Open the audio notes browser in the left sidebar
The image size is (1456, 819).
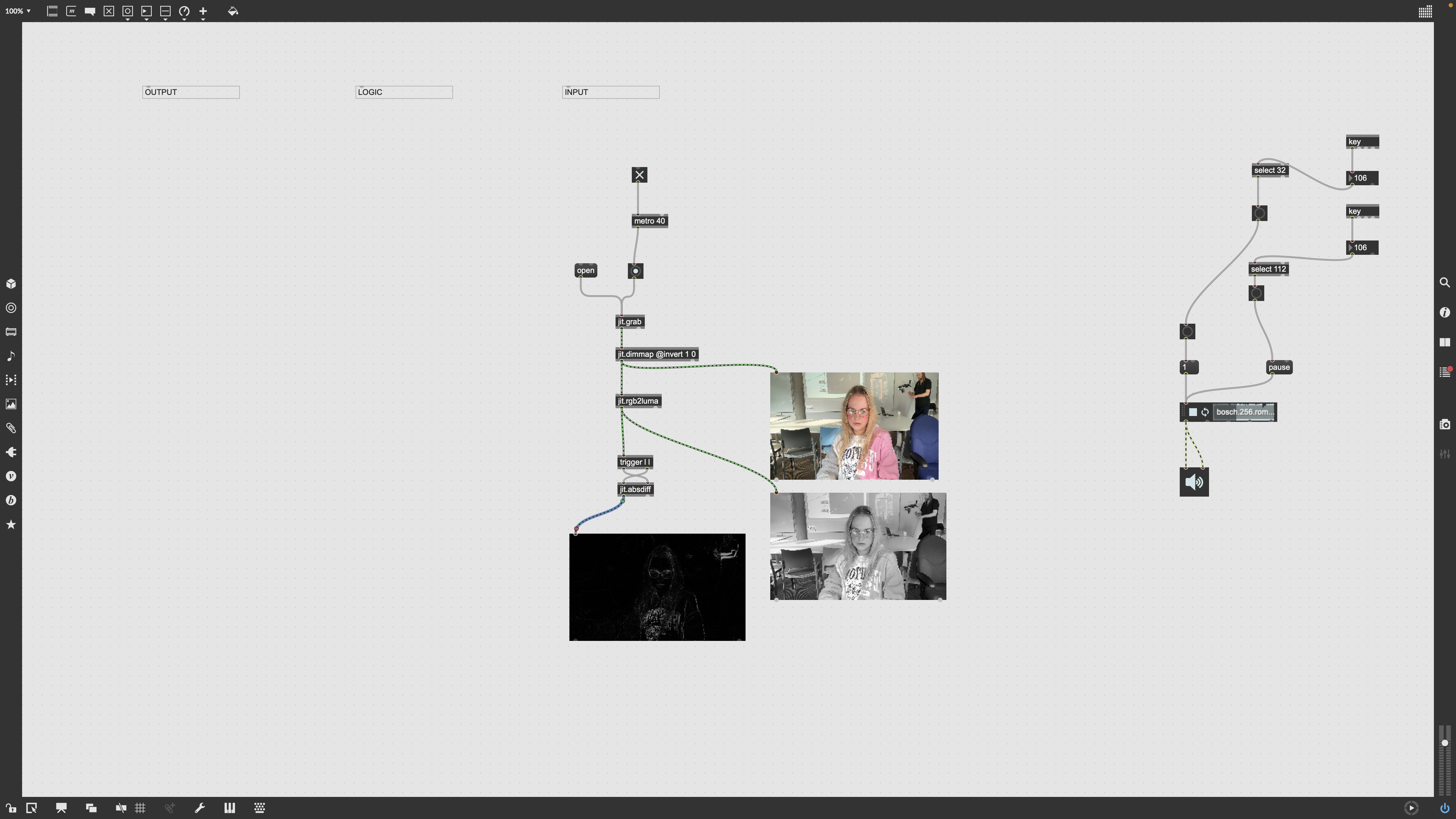click(11, 356)
